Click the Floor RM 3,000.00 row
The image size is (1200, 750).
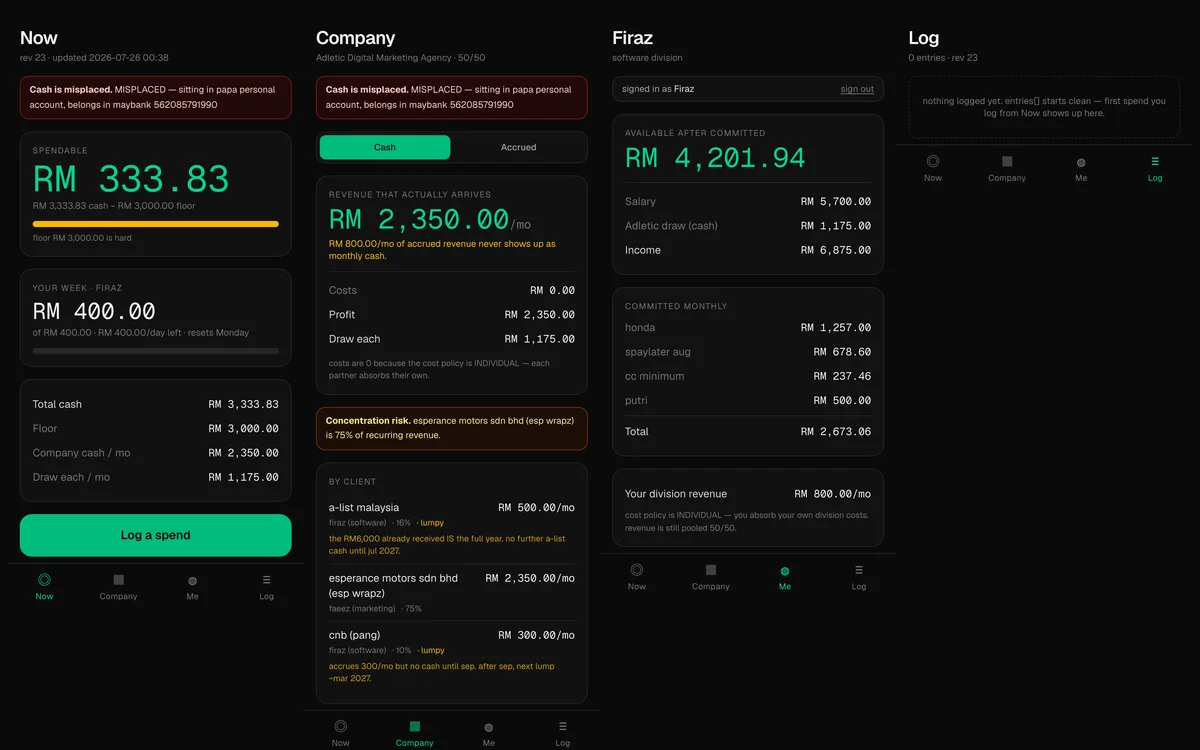coord(156,428)
